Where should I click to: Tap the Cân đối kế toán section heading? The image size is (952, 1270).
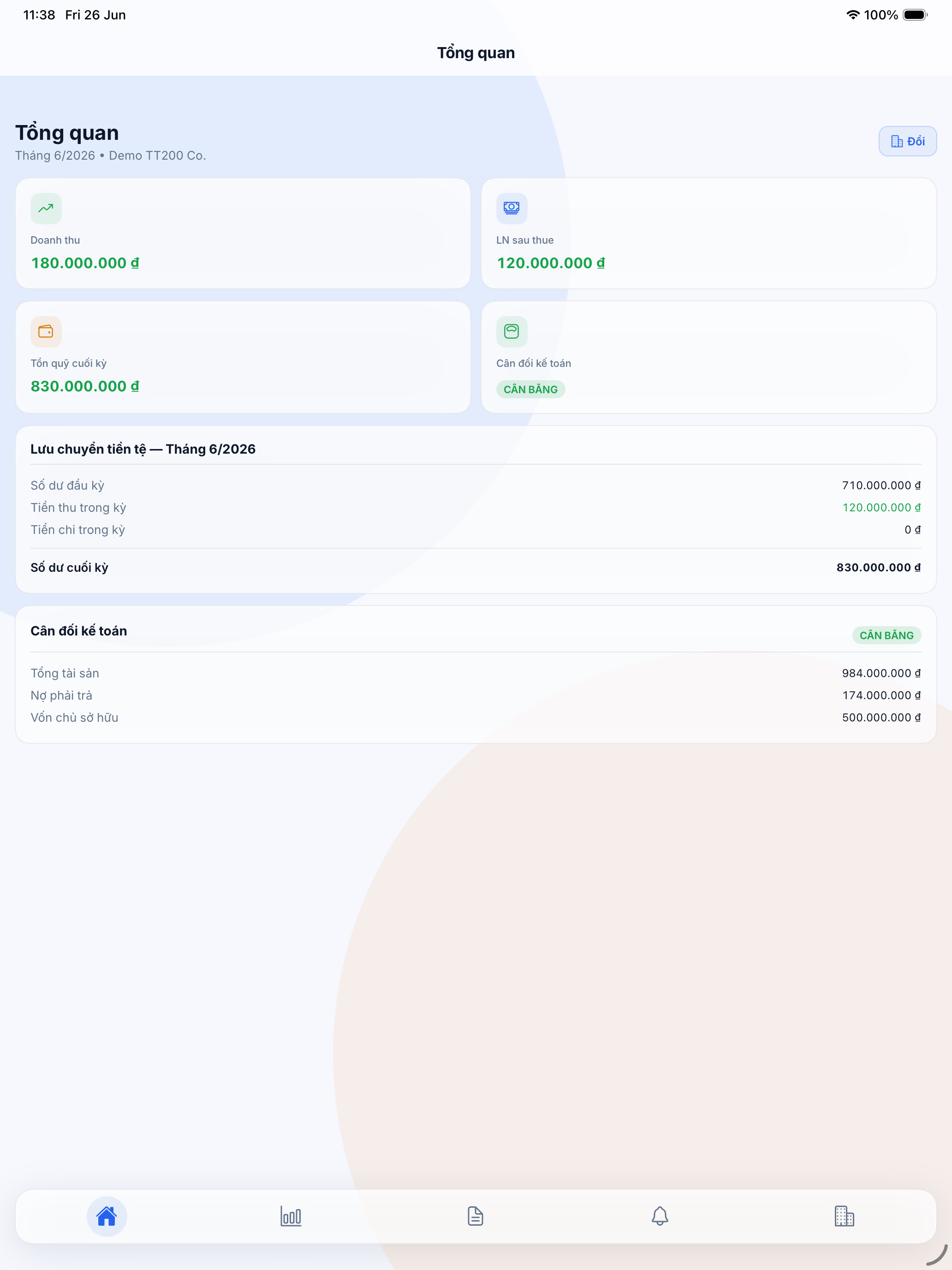click(78, 631)
